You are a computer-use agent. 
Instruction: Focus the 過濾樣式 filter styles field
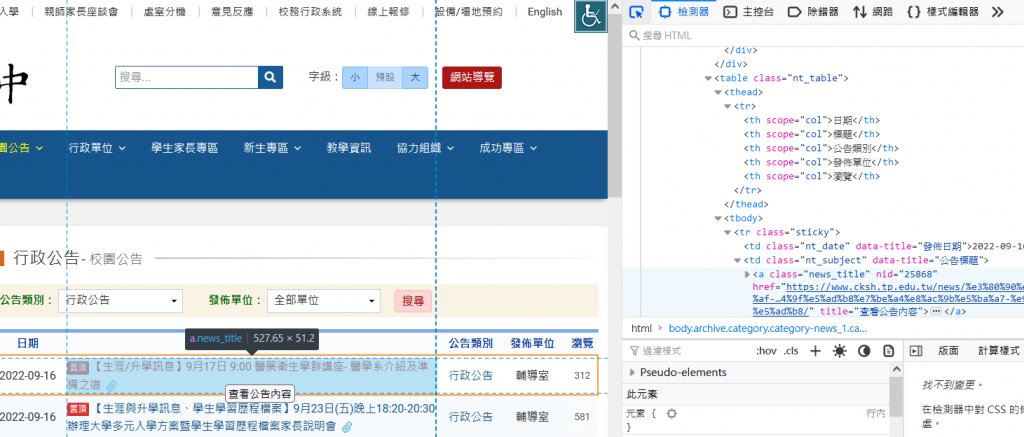click(x=686, y=351)
